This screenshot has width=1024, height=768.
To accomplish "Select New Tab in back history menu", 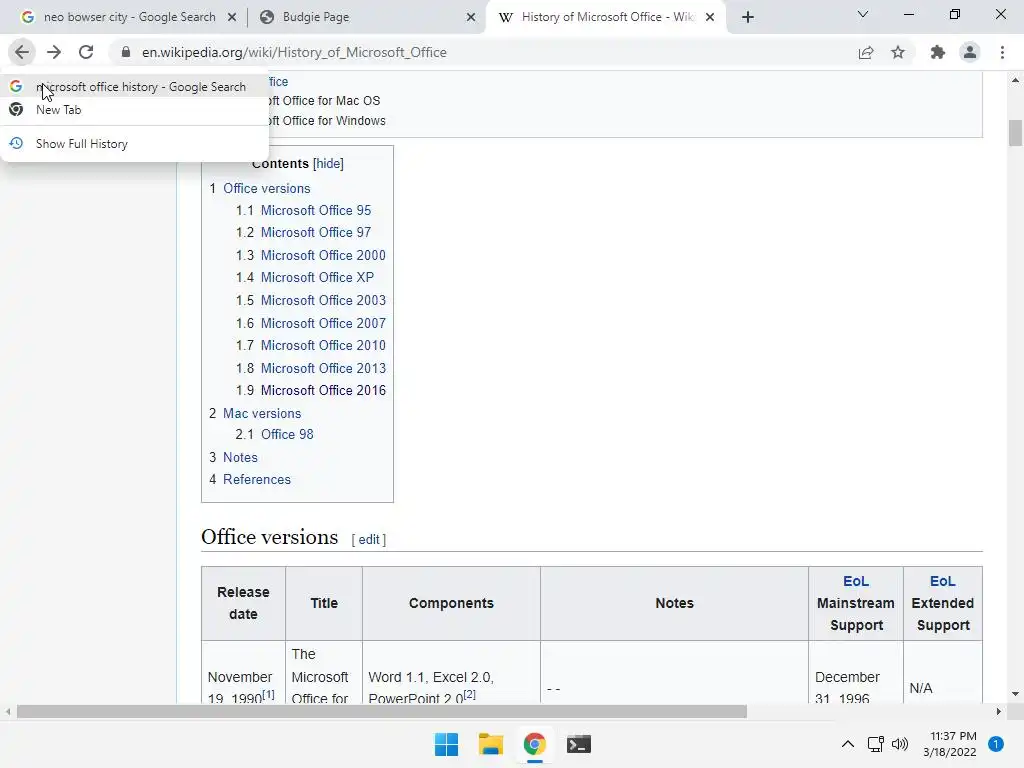I will (135, 110).
